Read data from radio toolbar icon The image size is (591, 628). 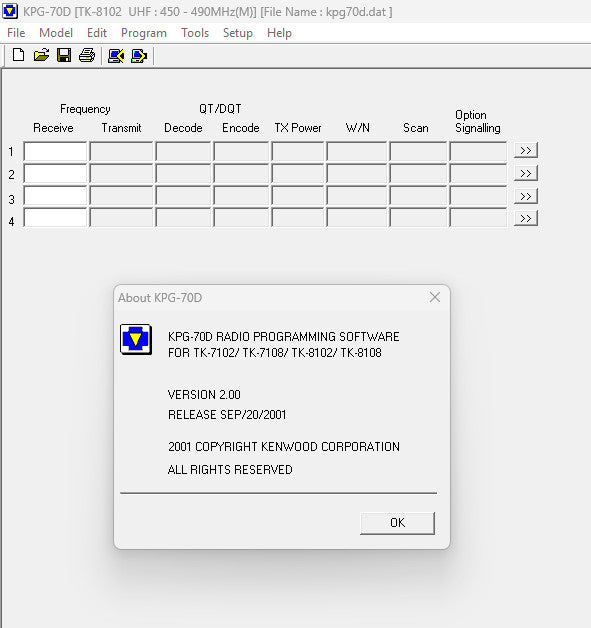point(116,56)
